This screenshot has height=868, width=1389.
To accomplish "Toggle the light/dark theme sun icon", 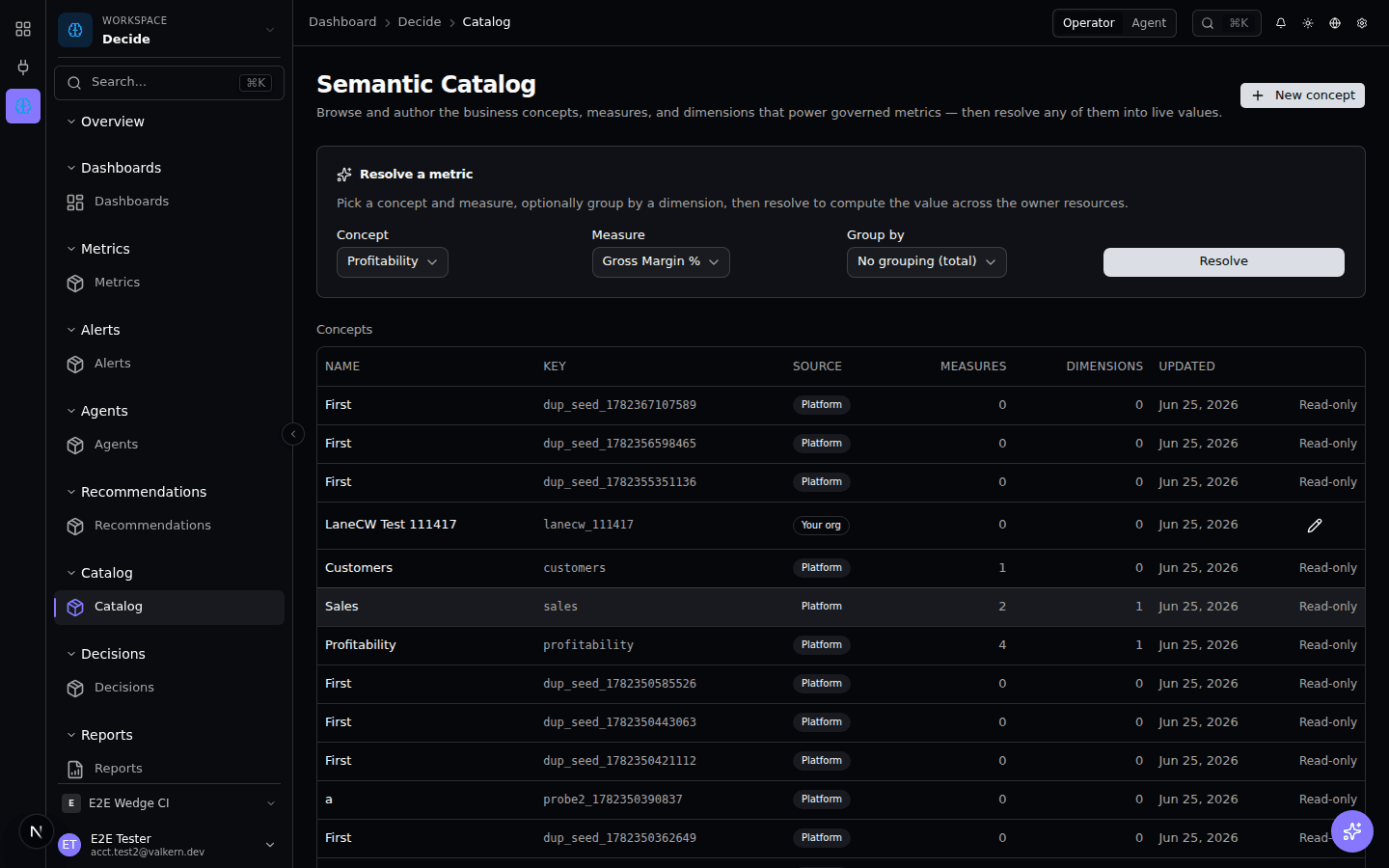I will (x=1308, y=23).
